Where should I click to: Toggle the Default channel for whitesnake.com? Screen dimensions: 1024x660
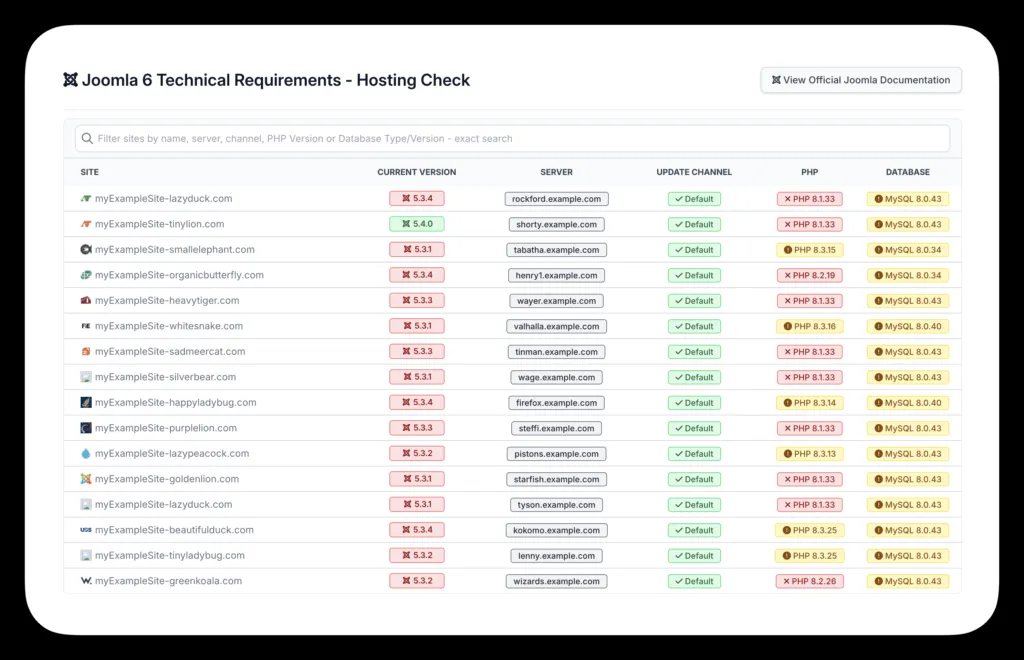[x=694, y=326]
